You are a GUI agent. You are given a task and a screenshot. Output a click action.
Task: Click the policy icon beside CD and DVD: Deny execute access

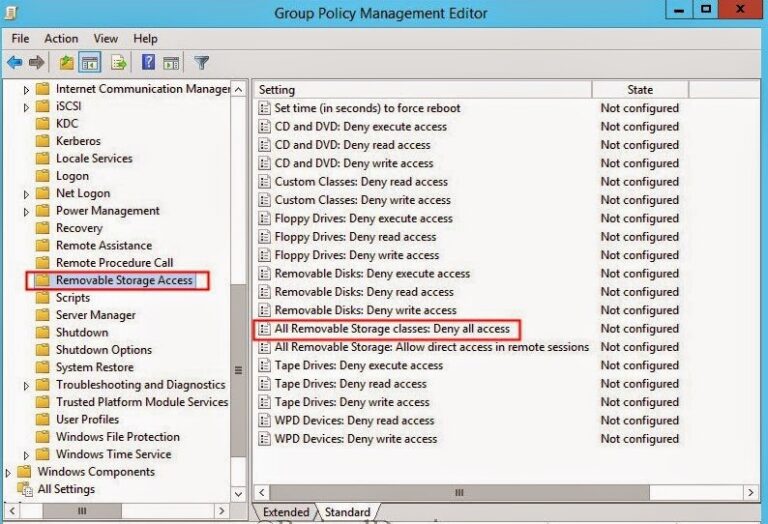pyautogui.click(x=264, y=127)
